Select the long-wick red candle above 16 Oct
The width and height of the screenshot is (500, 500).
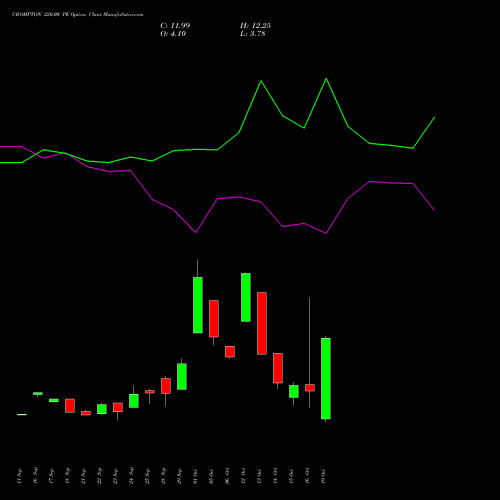coord(310,388)
